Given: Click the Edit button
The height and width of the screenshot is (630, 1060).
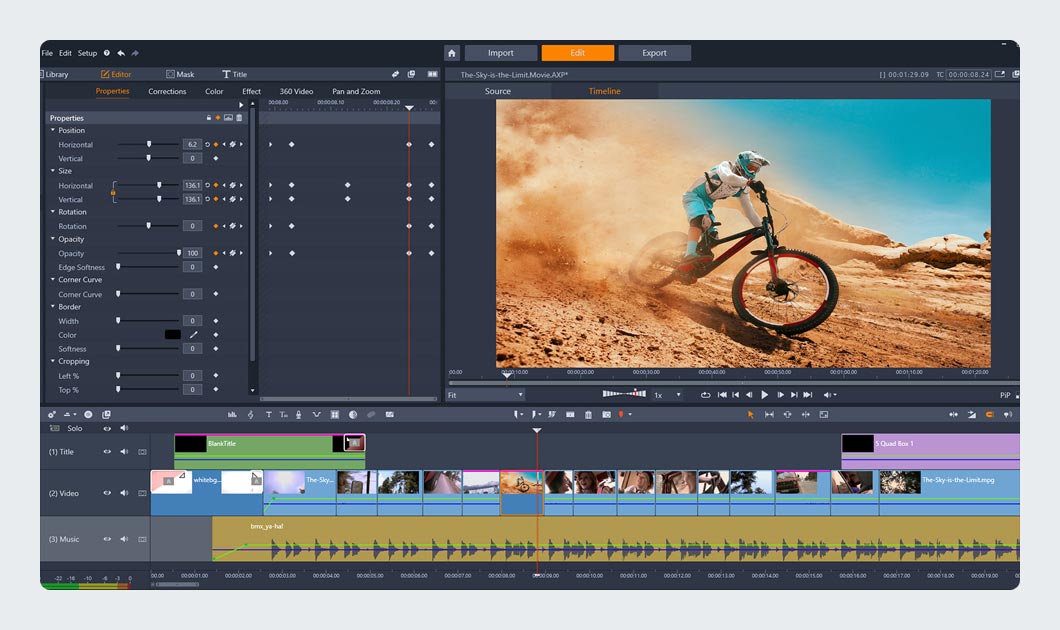Looking at the screenshot, I should 577,53.
